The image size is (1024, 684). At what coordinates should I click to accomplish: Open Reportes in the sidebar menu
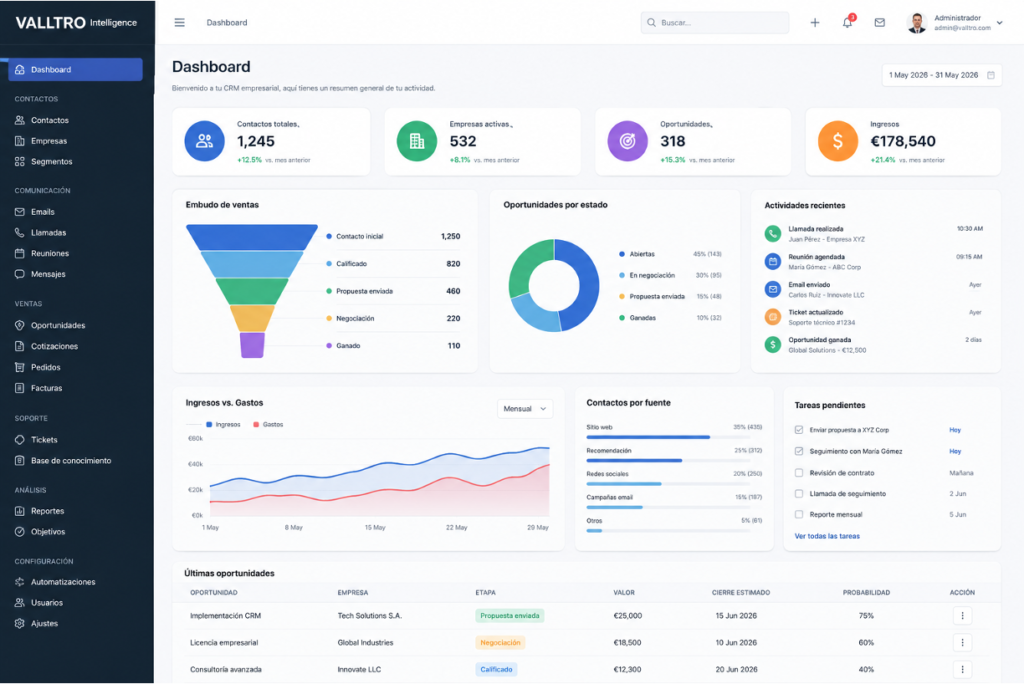pyautogui.click(x=47, y=511)
